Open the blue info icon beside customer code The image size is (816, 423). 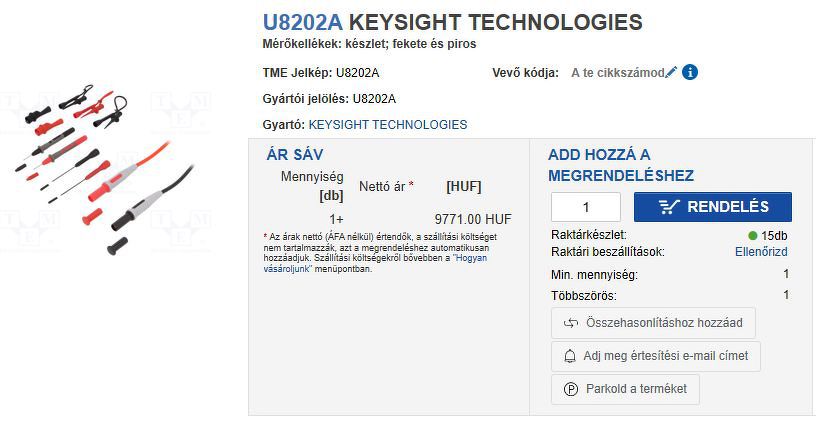pos(690,72)
